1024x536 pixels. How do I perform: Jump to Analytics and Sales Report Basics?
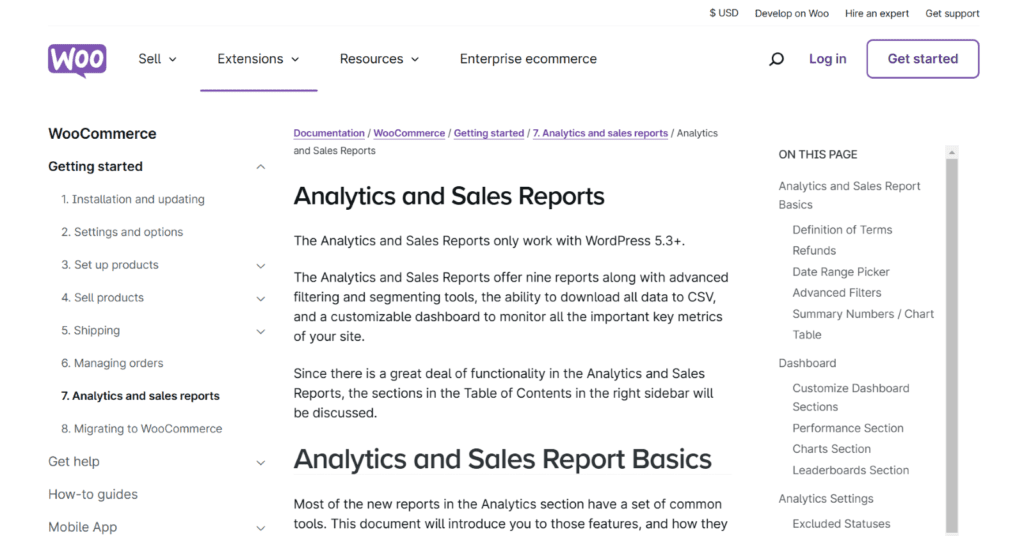coord(849,195)
